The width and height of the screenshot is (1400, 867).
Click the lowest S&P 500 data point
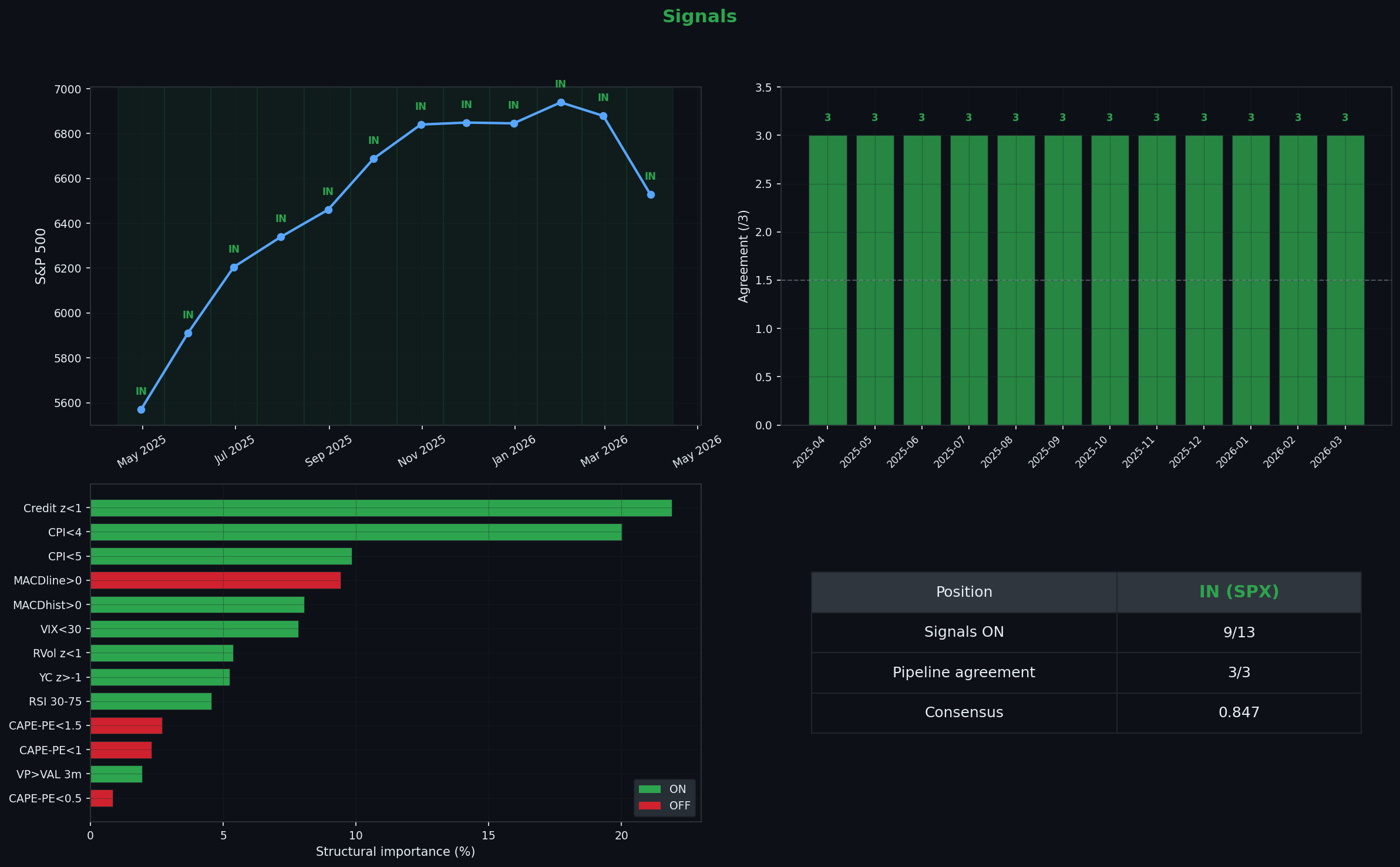click(x=141, y=409)
